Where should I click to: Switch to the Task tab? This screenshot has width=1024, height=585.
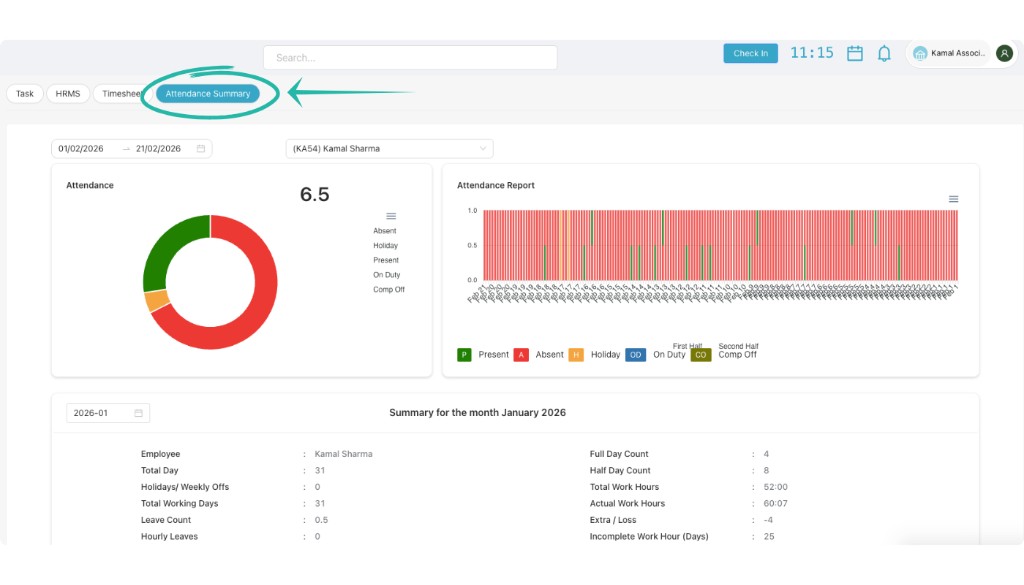[25, 94]
